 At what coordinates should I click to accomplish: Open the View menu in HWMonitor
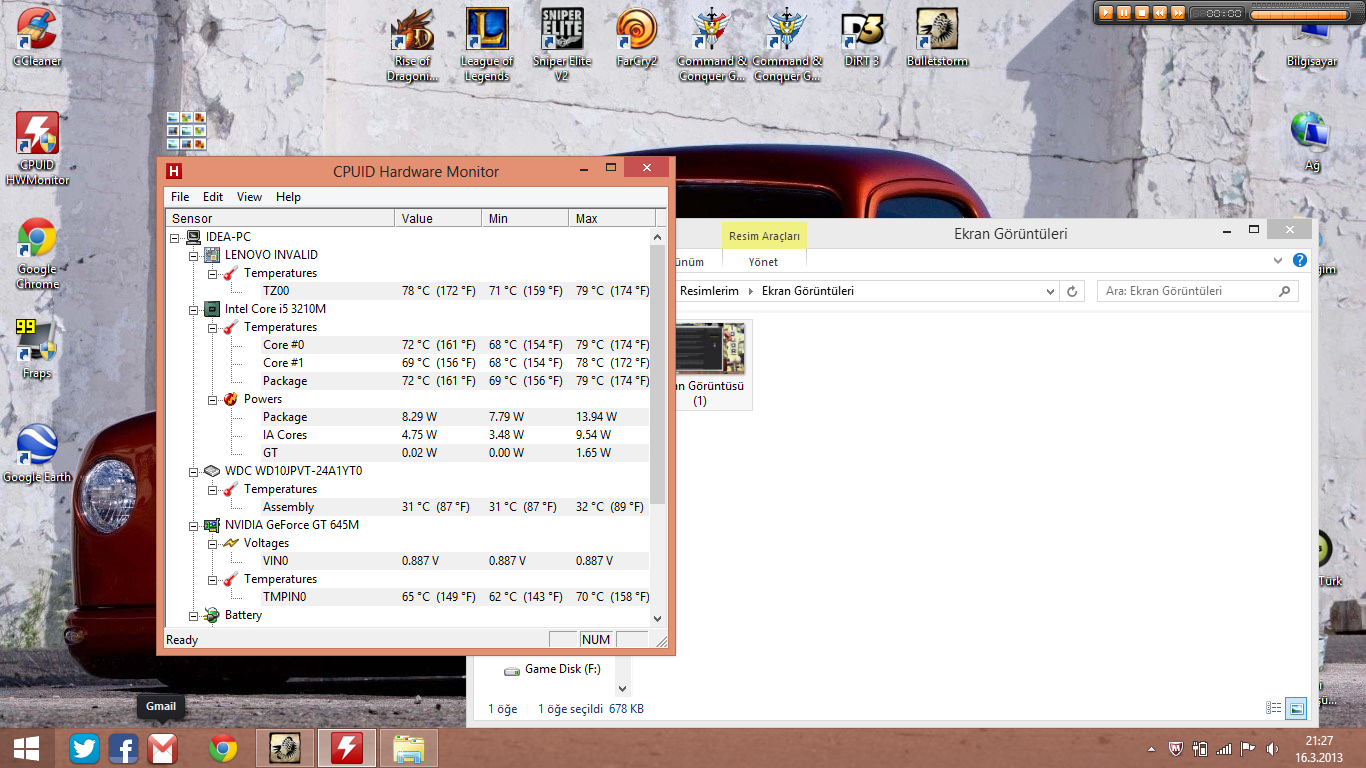point(249,197)
